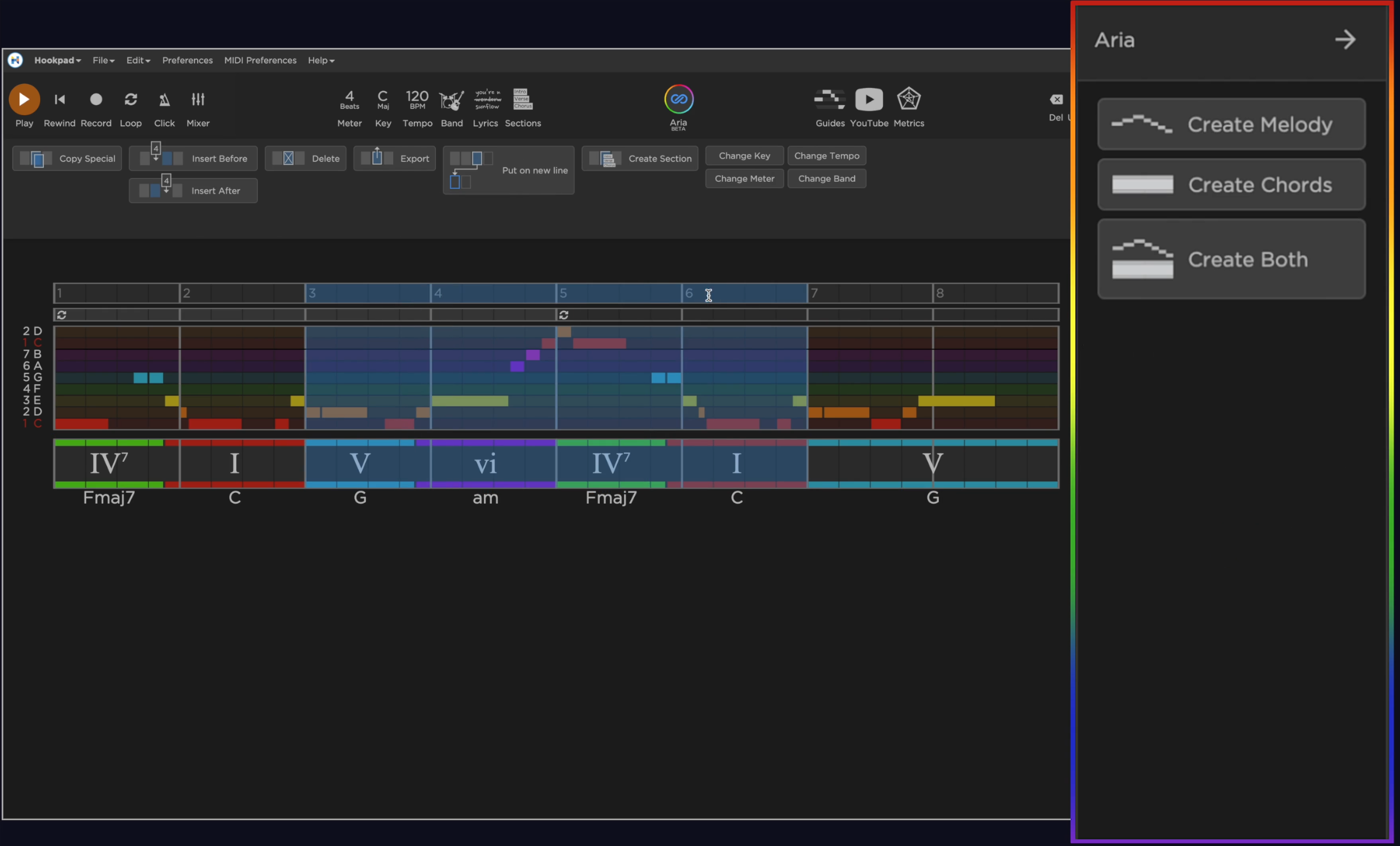Select measure 8 in the ruler
Viewport: 1400px width, 846px height.
pyautogui.click(x=996, y=293)
